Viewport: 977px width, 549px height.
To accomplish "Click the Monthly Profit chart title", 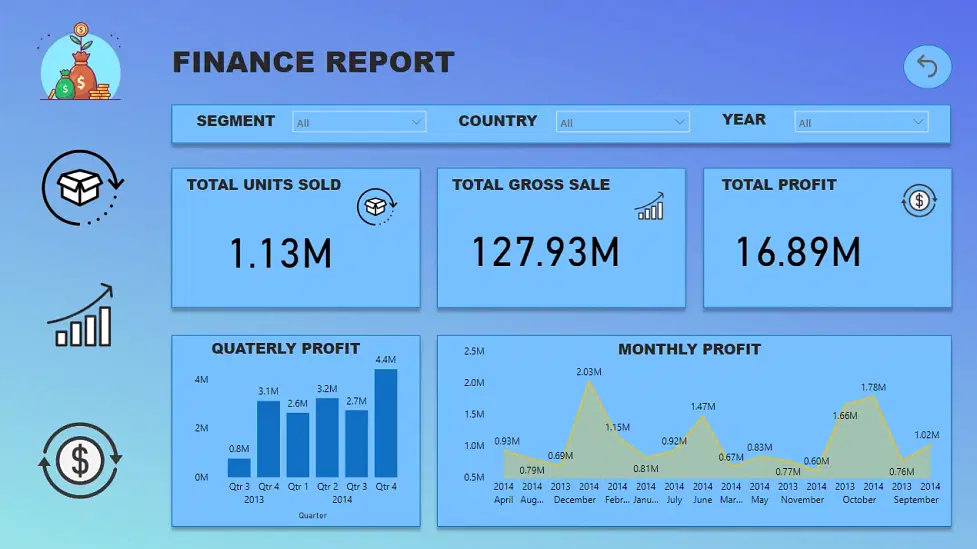I will coord(689,349).
